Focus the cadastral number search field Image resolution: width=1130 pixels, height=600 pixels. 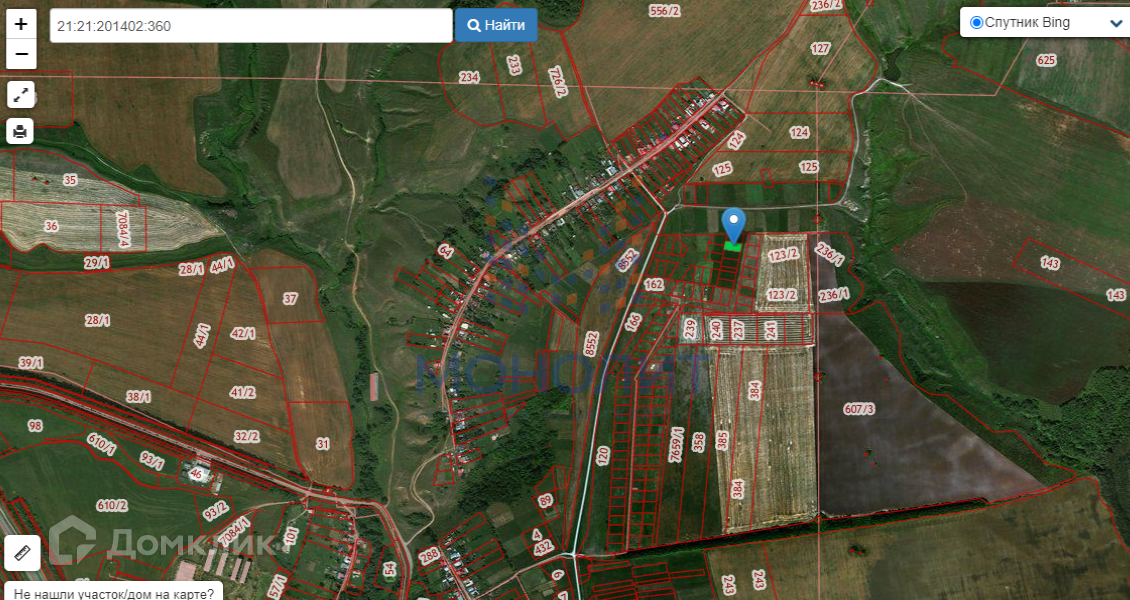[x=251, y=26]
